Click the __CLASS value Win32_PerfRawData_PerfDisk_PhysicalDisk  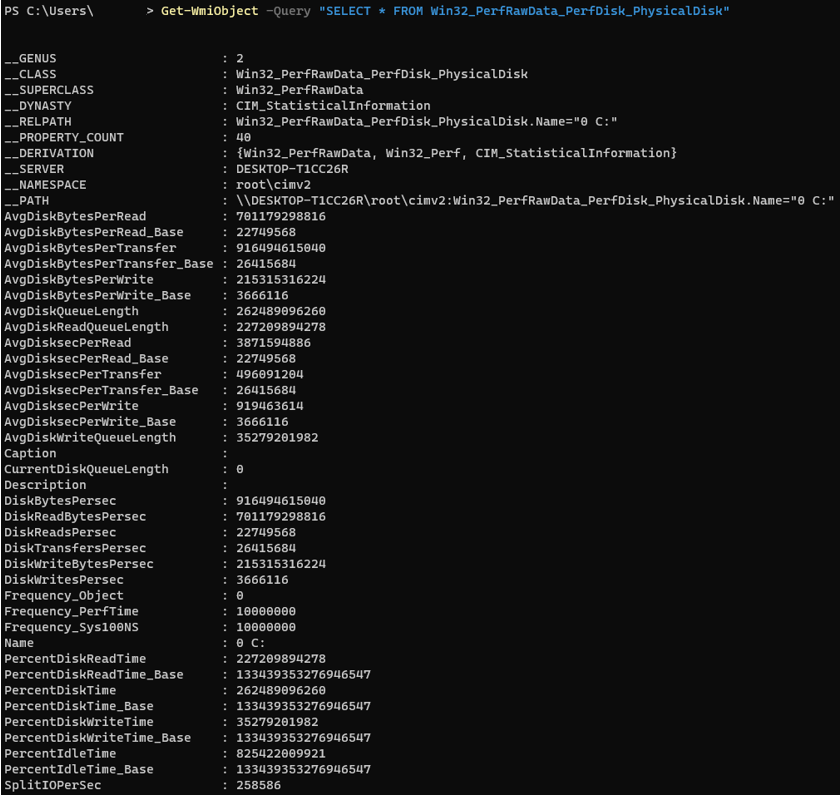(382, 74)
